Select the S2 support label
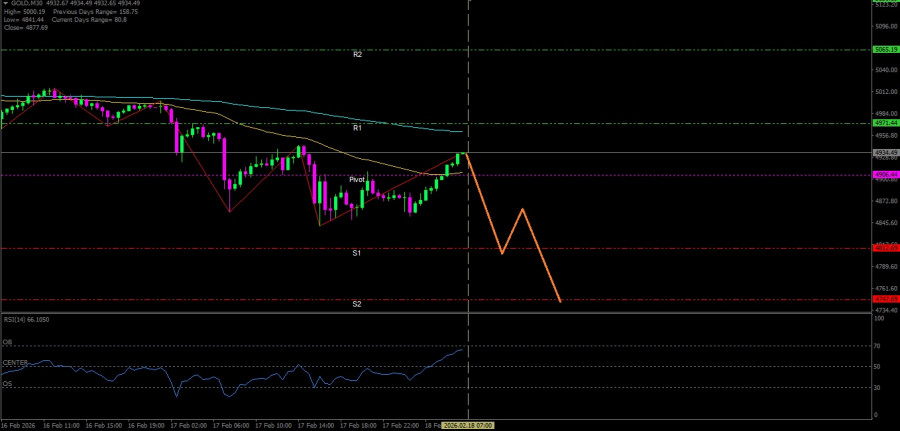Viewport: 900px width, 431px height. (x=356, y=304)
